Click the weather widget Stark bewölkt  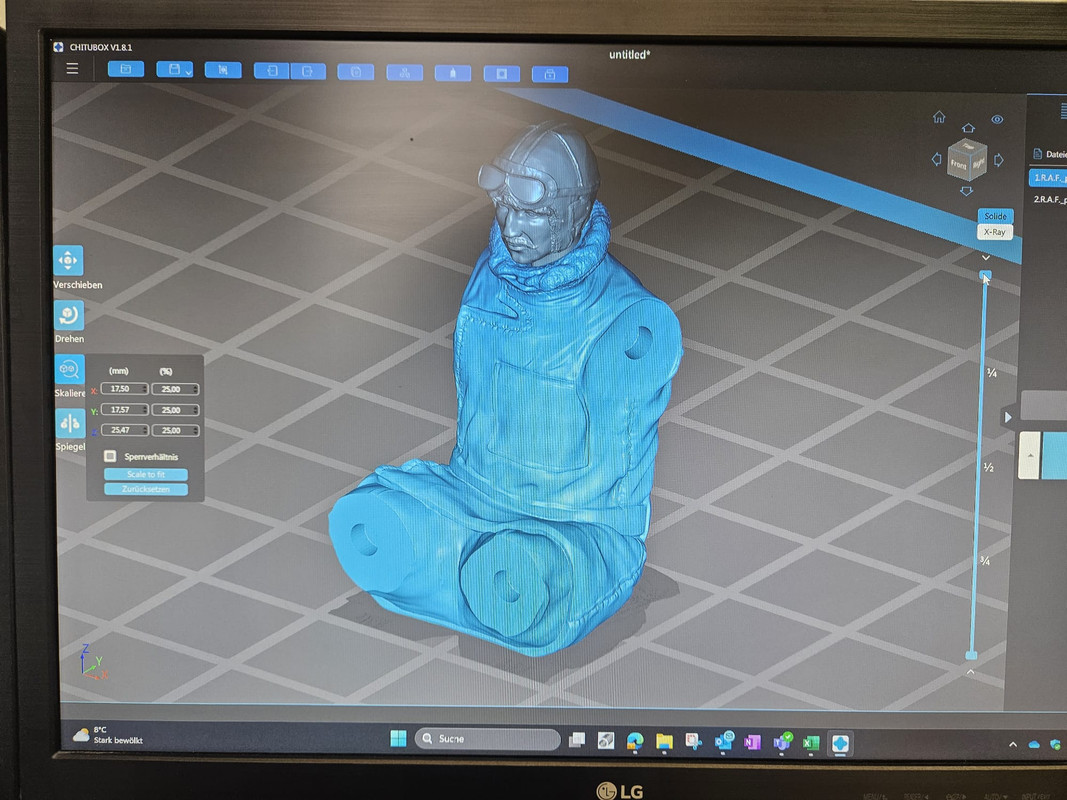(x=109, y=735)
